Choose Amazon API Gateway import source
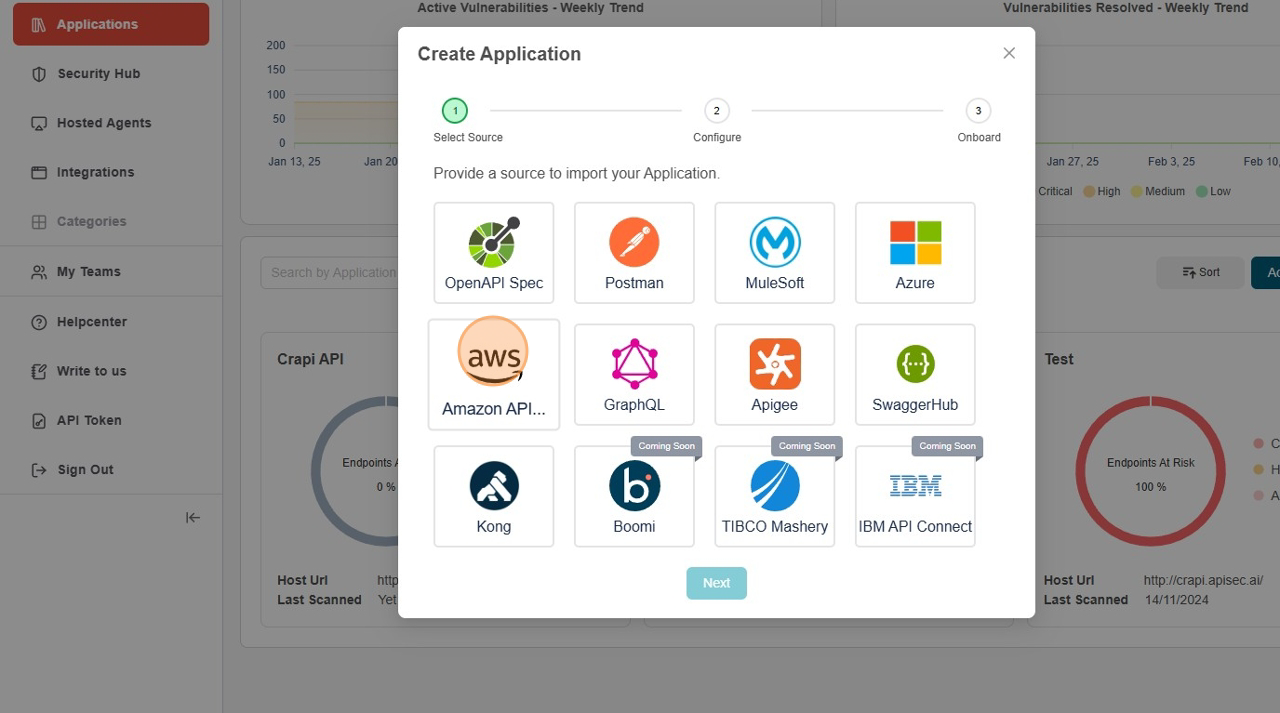Image resolution: width=1280 pixels, height=713 pixels. (x=493, y=373)
